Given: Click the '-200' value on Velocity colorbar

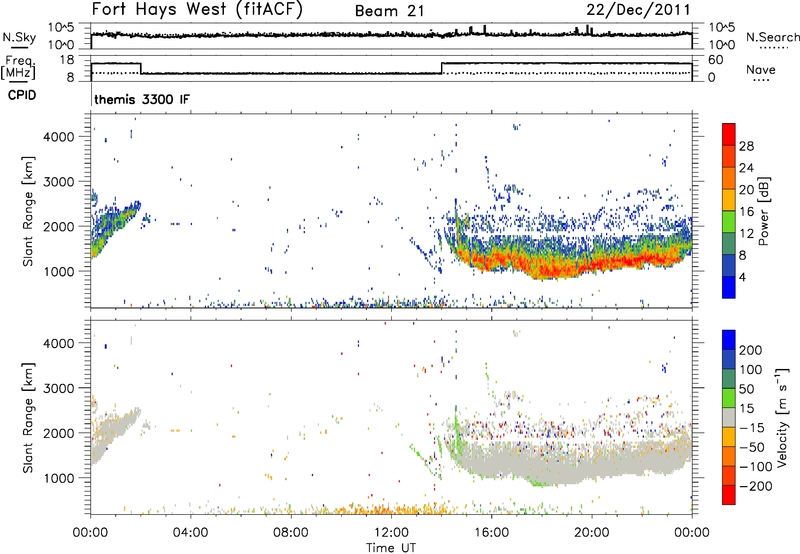Looking at the screenshot, I should coord(756,486).
